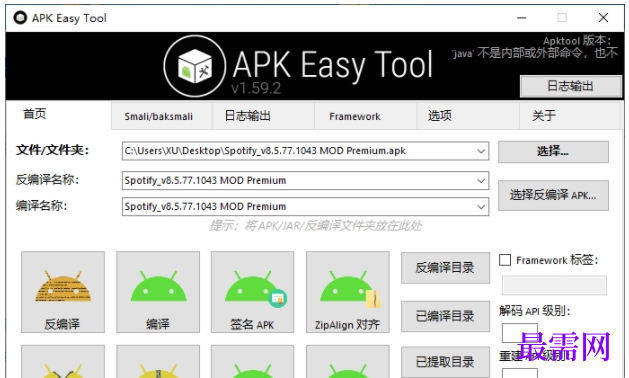Expand the 编译名称 dropdown arrow

[481, 207]
